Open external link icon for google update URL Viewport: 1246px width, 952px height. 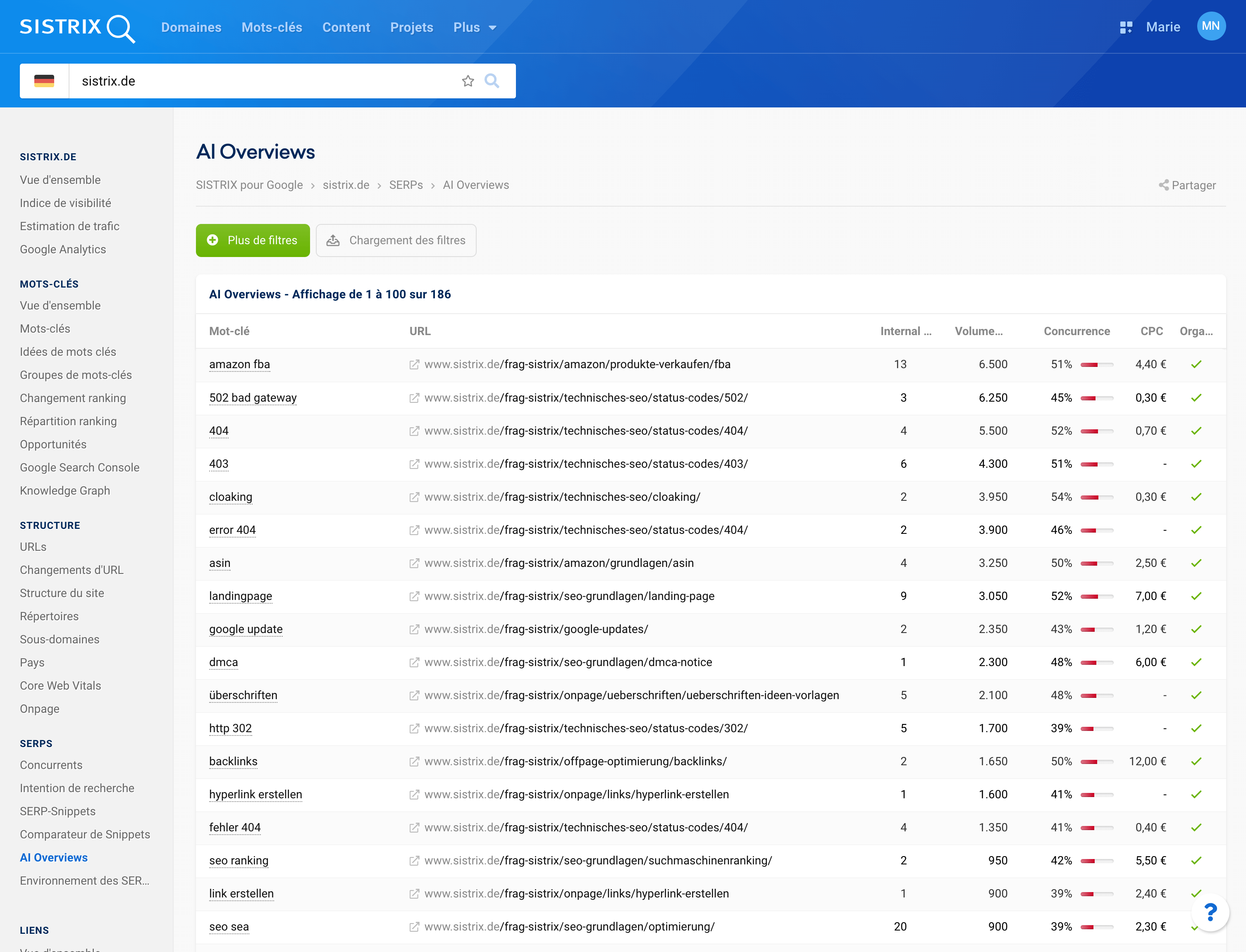pos(414,629)
